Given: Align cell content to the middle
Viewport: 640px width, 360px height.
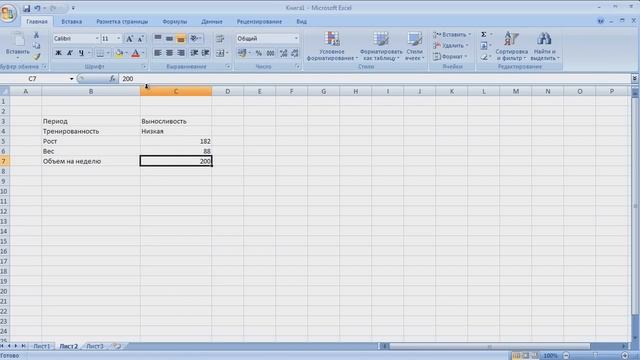Looking at the screenshot, I should pyautogui.click(x=169, y=39).
